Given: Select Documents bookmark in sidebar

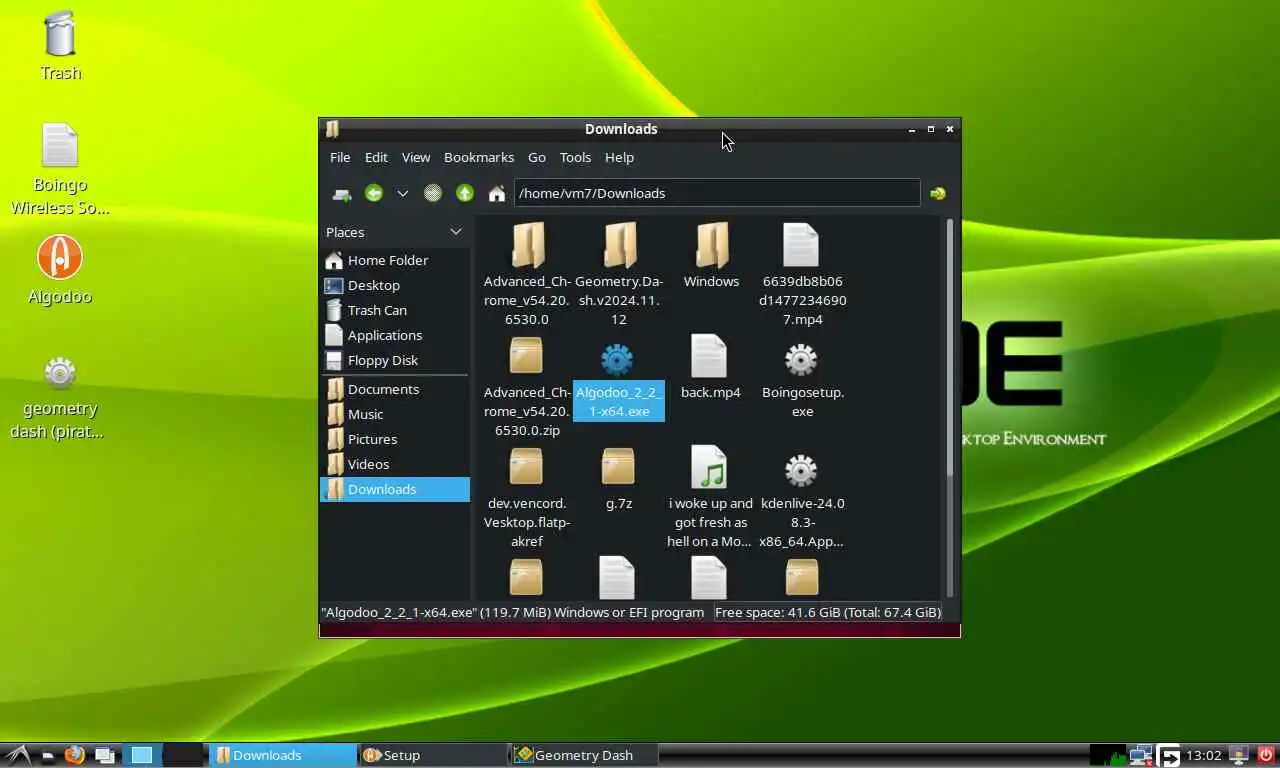Looking at the screenshot, I should point(395,389).
